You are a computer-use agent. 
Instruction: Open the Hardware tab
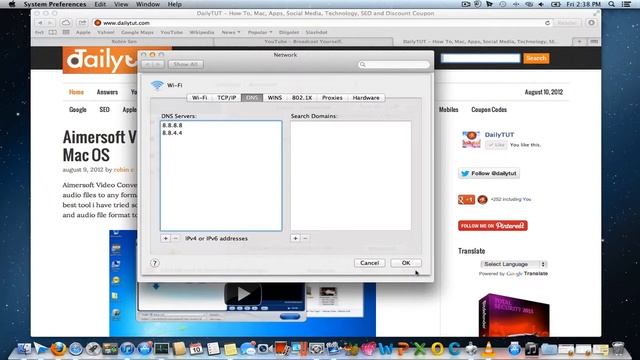click(x=366, y=98)
